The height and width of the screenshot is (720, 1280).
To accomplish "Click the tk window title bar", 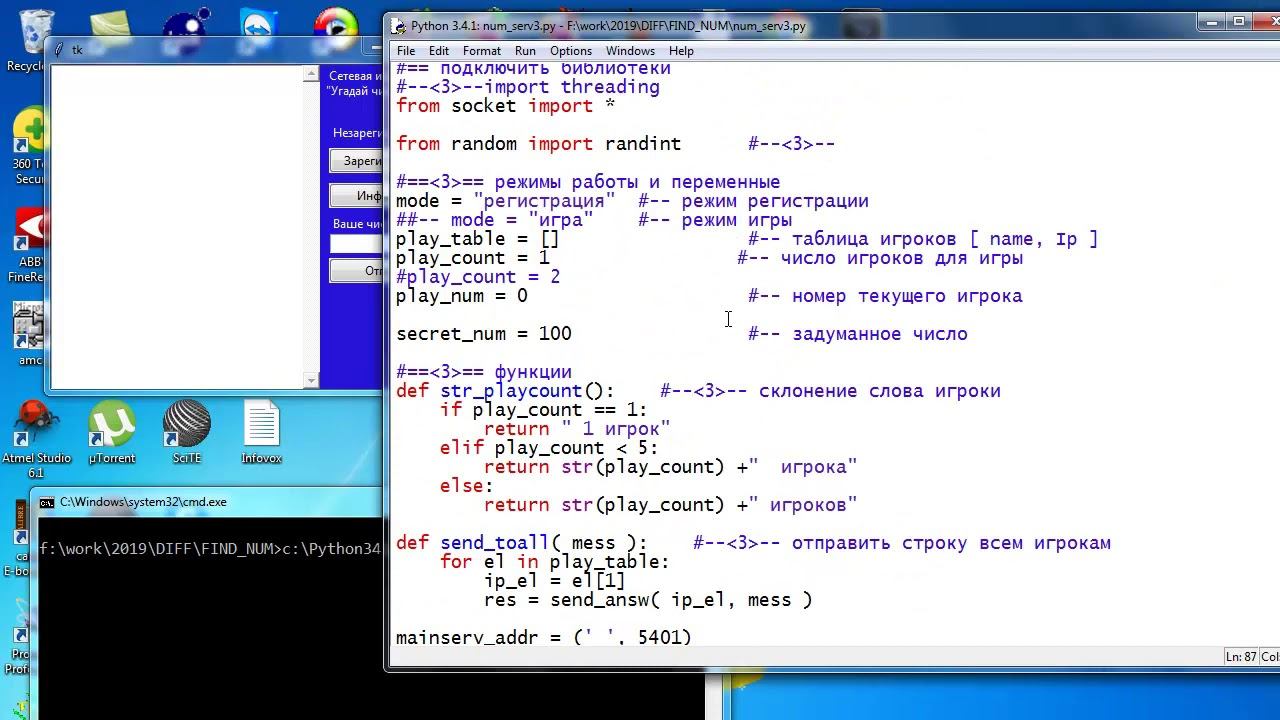I will click(212, 49).
